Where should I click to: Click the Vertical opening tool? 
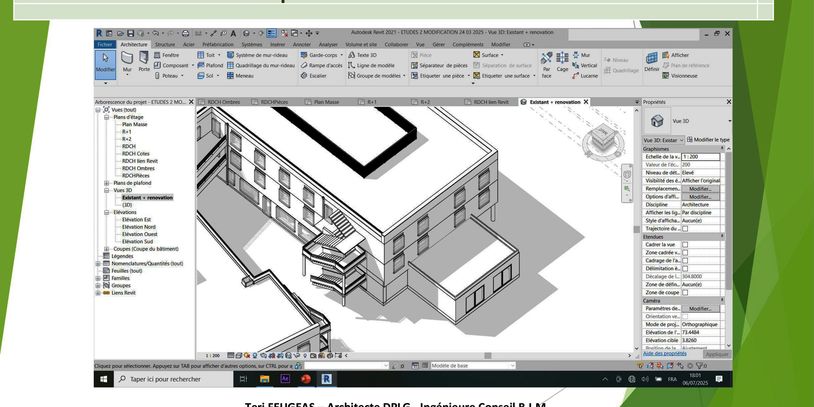click(585, 65)
